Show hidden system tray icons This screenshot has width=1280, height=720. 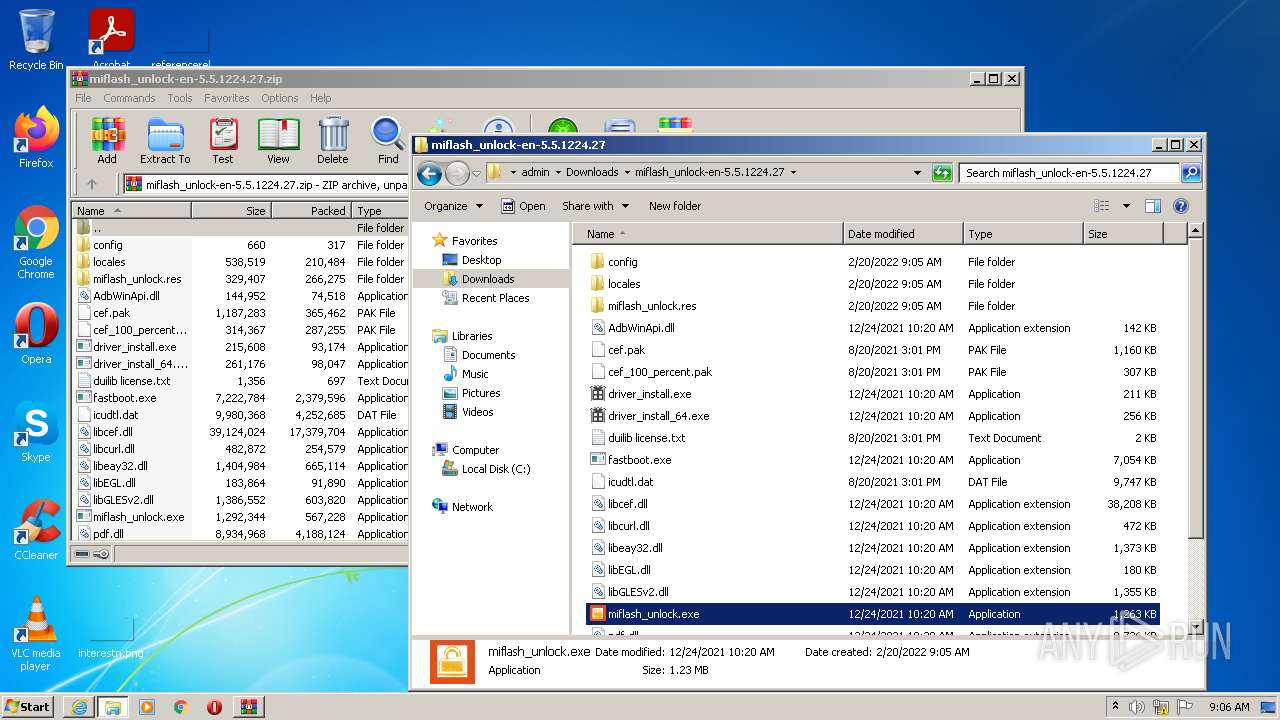tap(1116, 707)
